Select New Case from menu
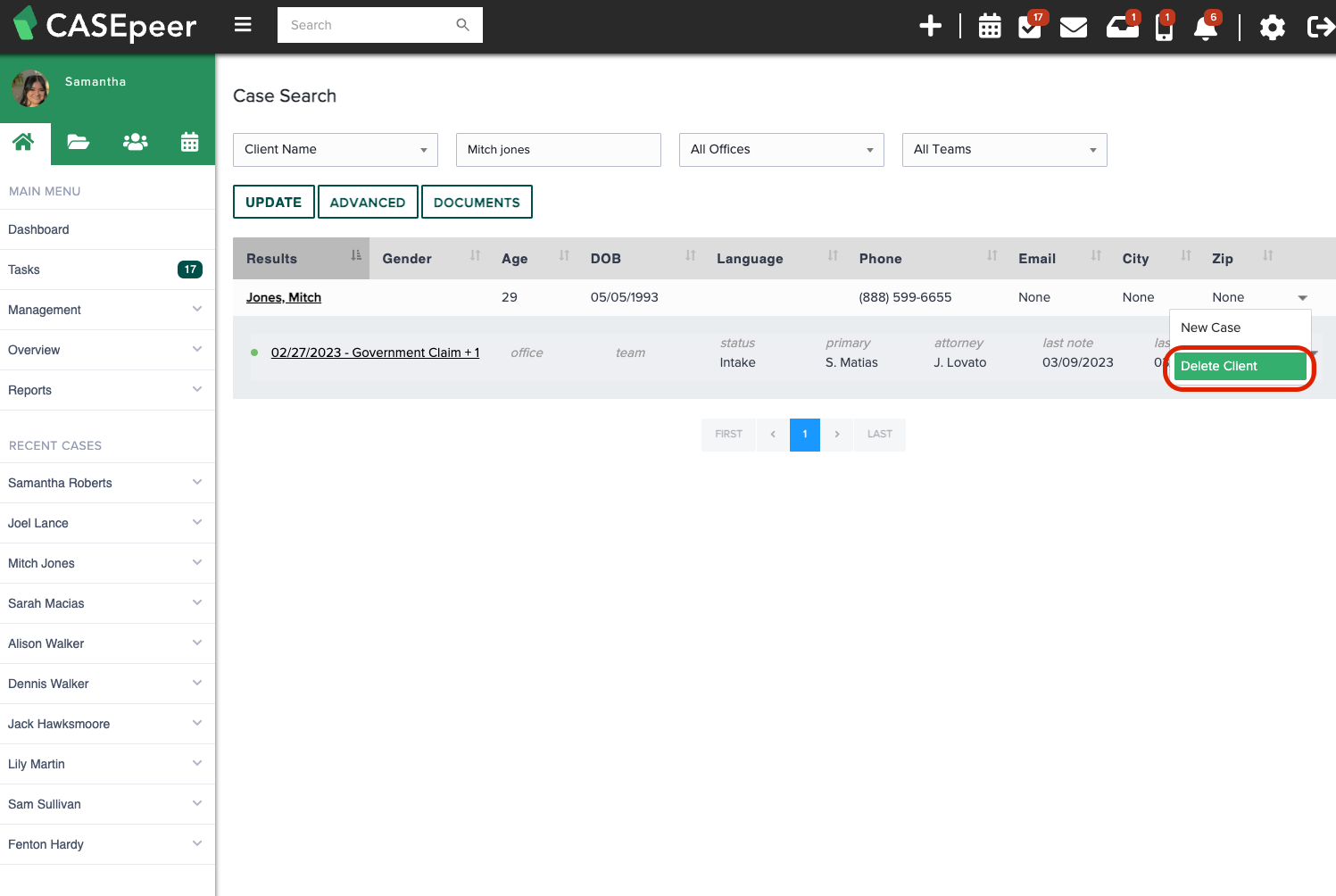 (1241, 328)
